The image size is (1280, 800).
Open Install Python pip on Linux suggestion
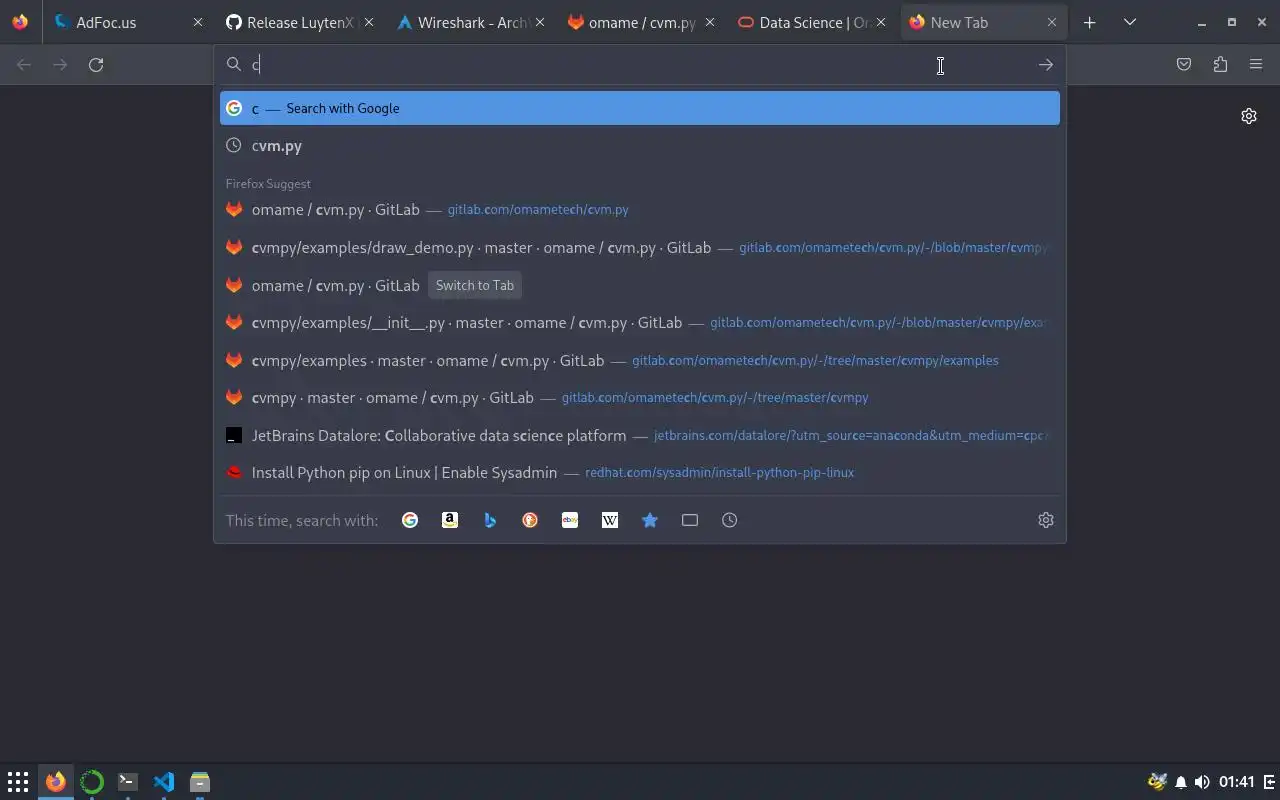(640, 472)
